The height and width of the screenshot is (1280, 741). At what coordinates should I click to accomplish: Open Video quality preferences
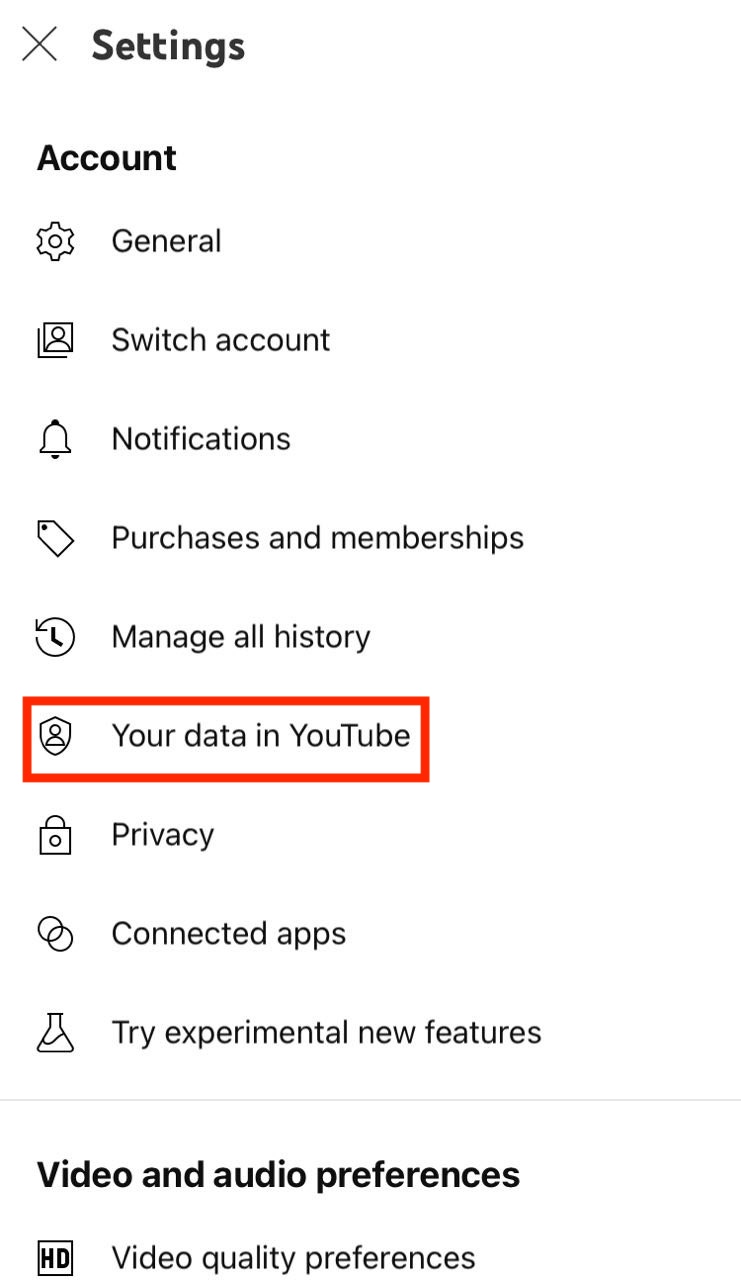point(293,1257)
